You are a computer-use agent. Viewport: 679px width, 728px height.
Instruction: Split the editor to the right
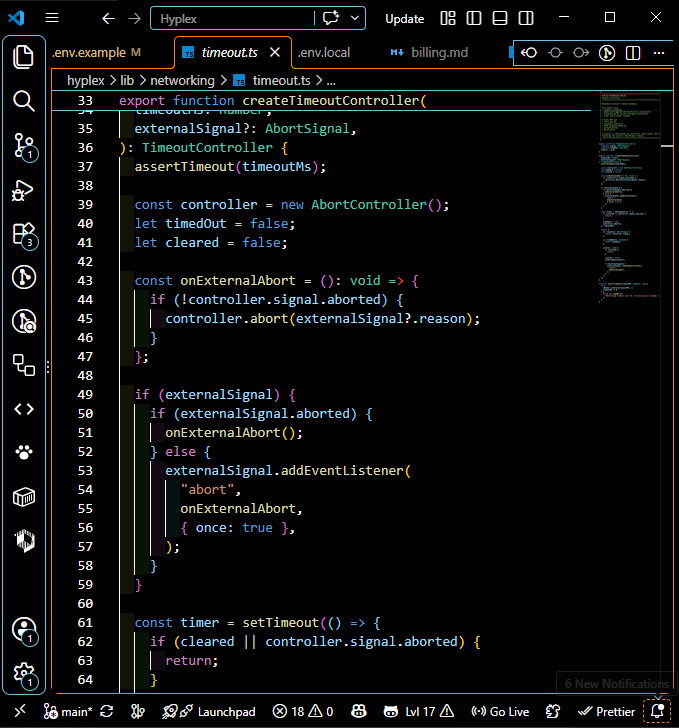(633, 53)
